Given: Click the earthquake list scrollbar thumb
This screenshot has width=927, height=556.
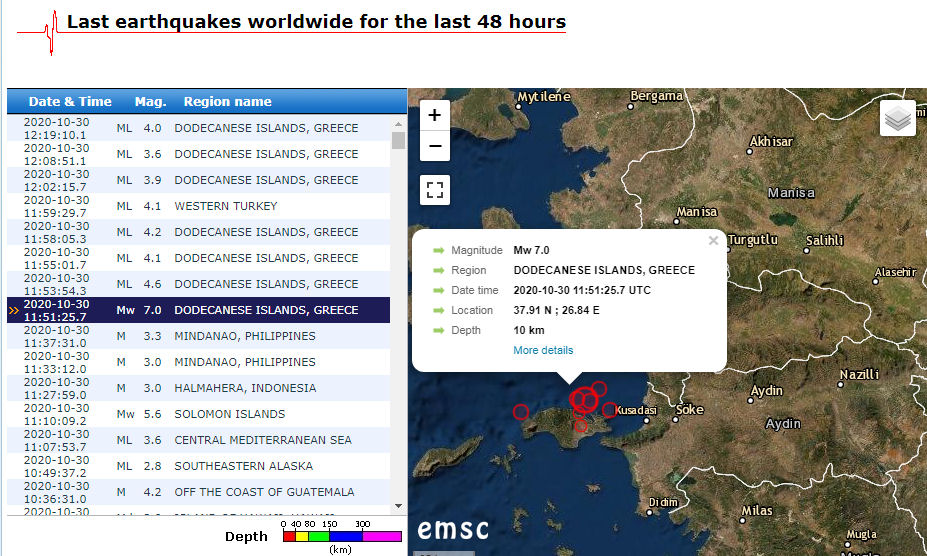Looking at the screenshot, I should (398, 140).
